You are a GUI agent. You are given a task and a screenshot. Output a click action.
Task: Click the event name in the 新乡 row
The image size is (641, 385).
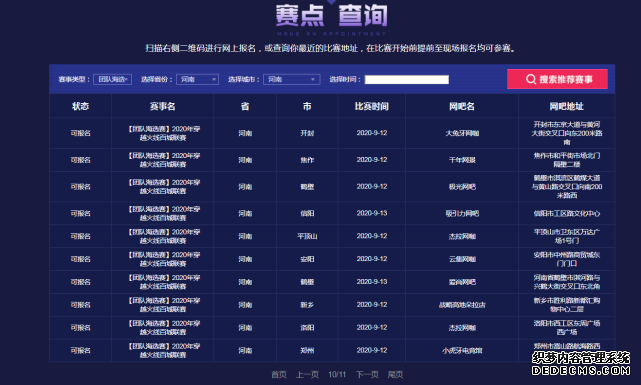pyautogui.click(x=164, y=305)
